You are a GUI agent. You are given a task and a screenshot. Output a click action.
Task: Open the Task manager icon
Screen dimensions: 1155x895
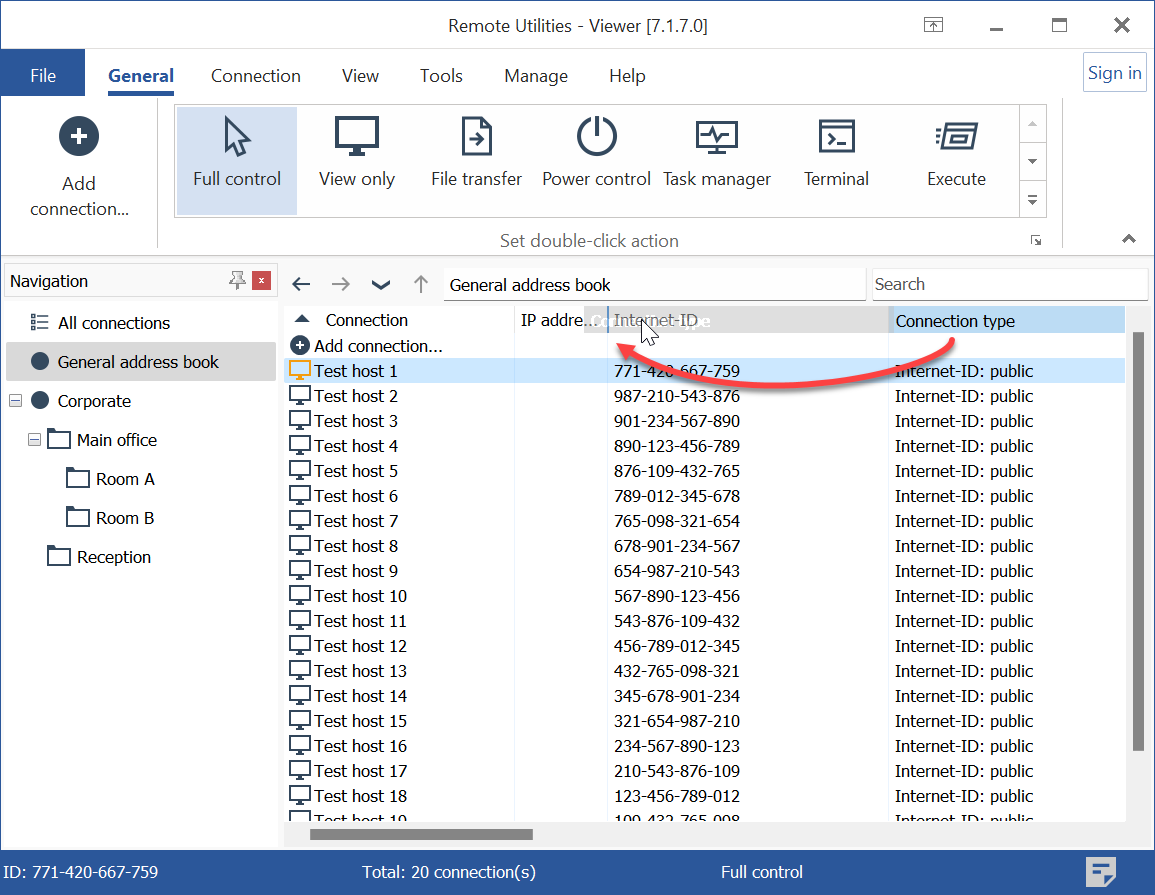tap(716, 137)
